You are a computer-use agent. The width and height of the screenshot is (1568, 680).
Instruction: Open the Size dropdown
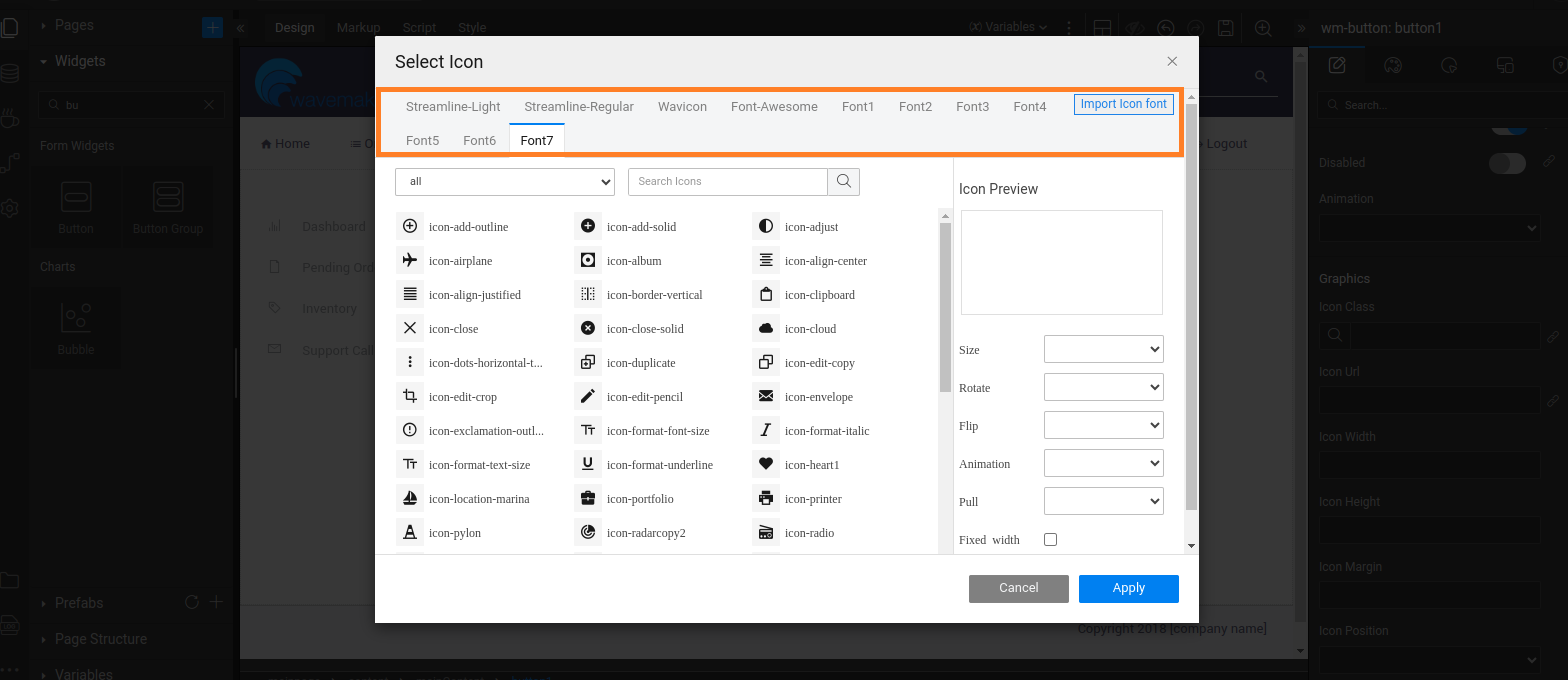point(1103,349)
